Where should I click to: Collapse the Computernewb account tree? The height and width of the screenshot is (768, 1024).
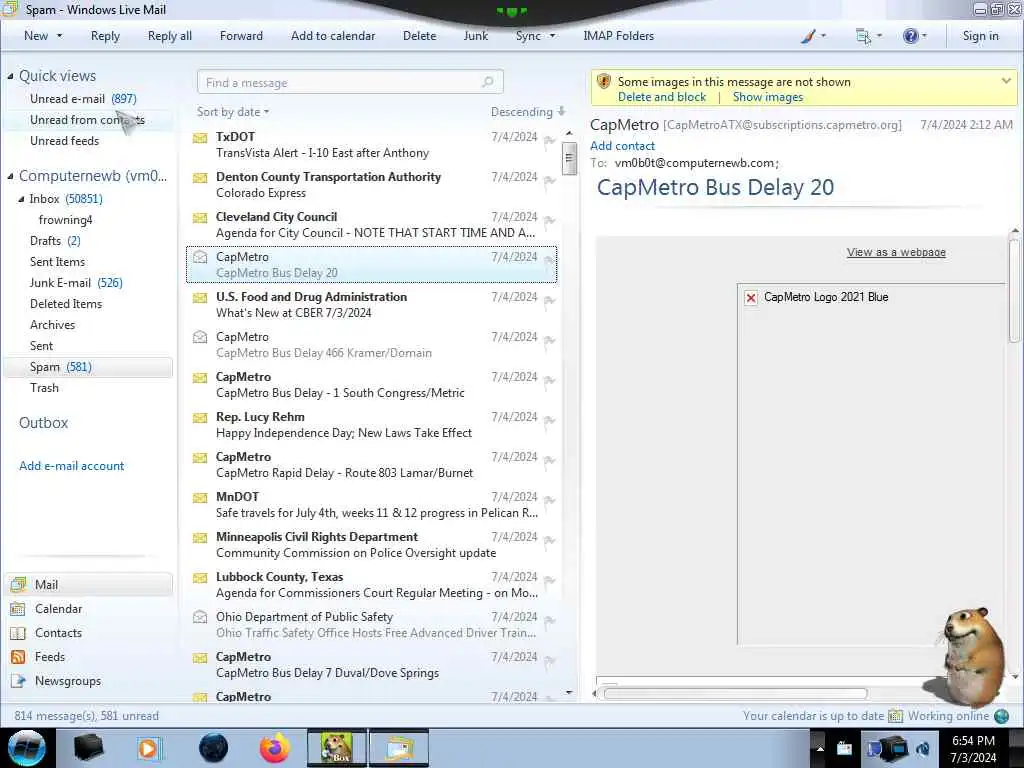tap(10, 176)
